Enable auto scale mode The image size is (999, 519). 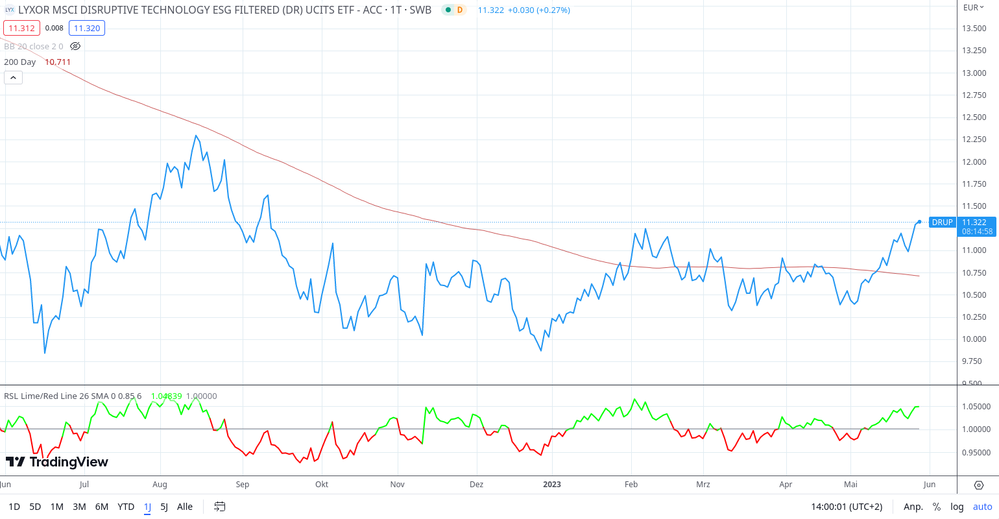pos(982,507)
